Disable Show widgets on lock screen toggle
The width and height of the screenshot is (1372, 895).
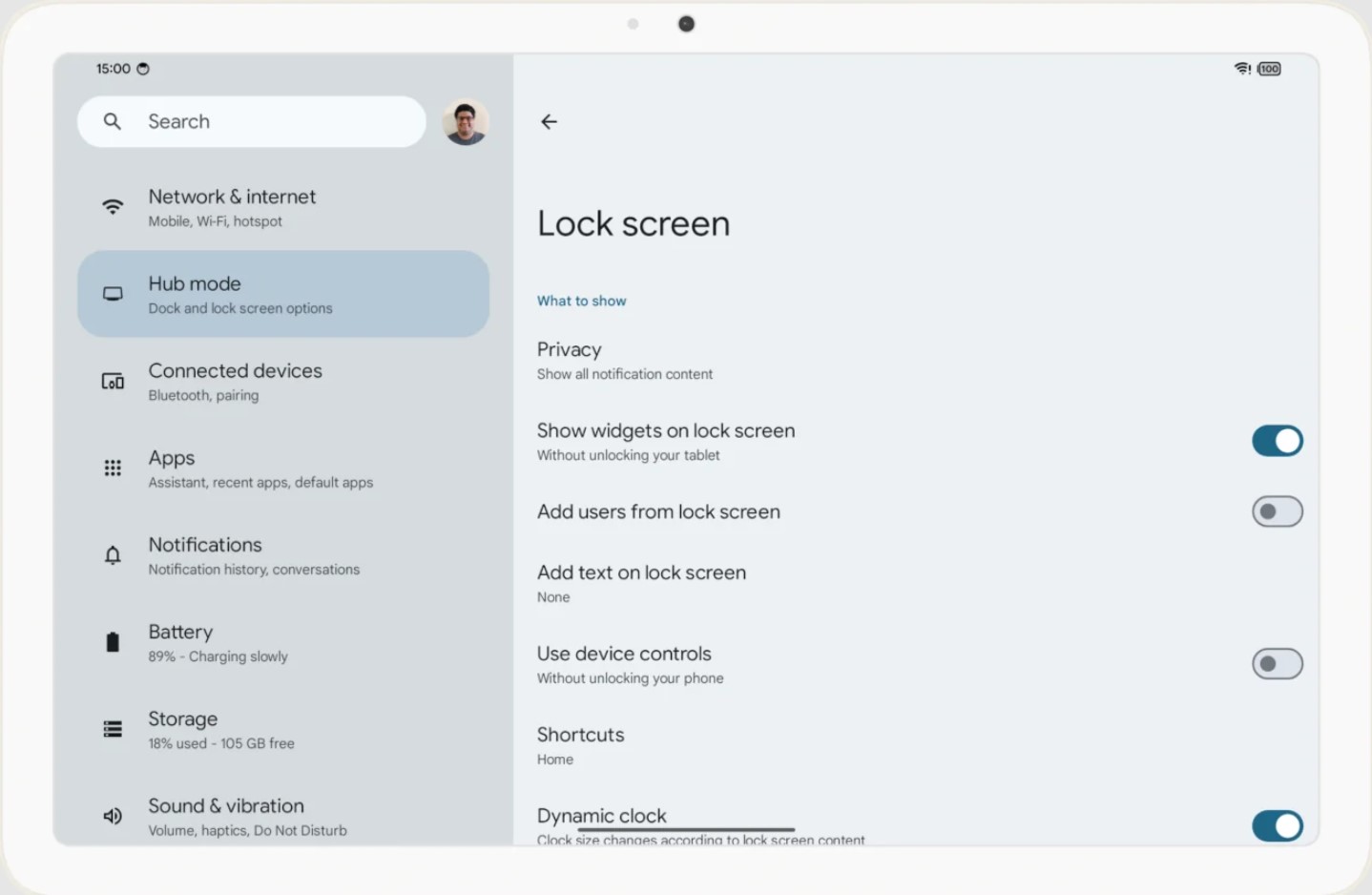(1277, 441)
